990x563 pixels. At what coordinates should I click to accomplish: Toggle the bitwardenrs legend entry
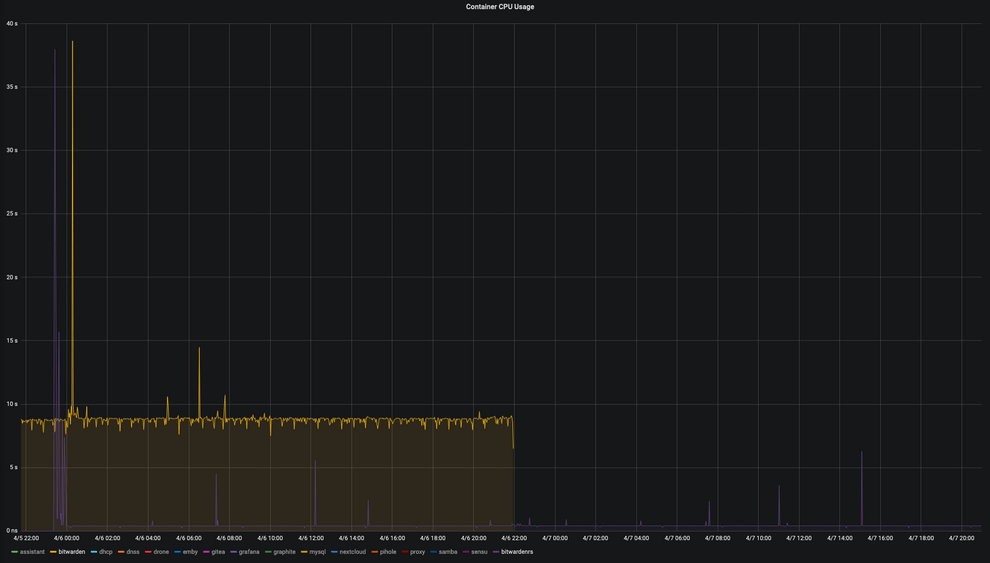tap(516, 552)
